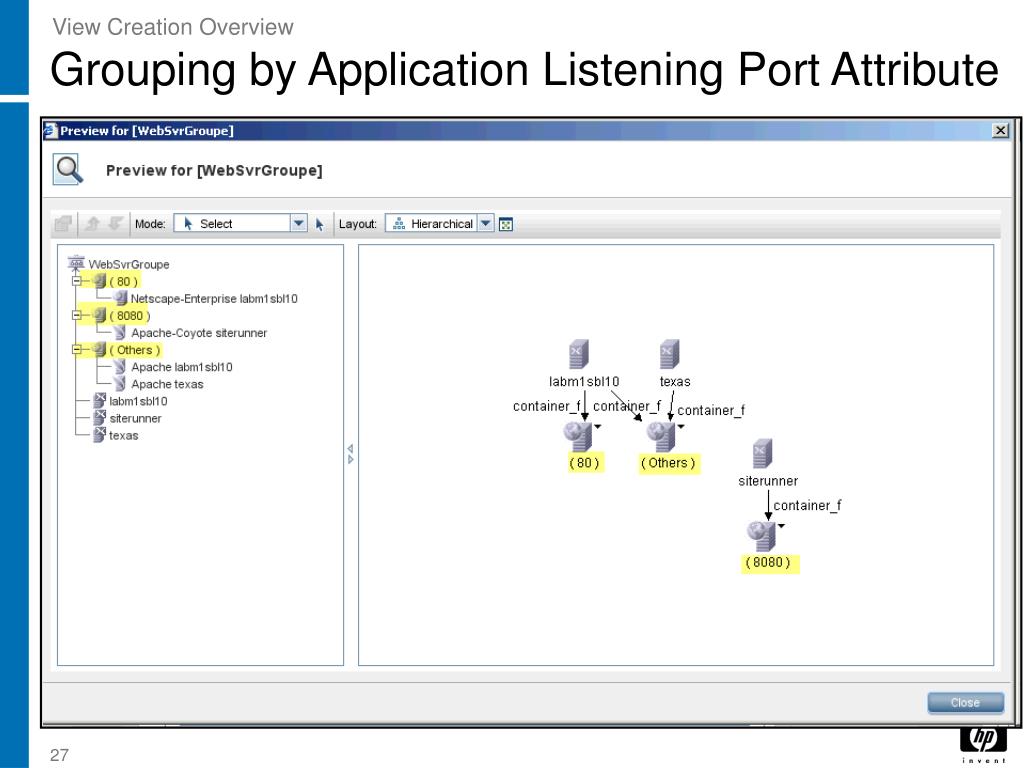Click labm1sbl10 server node in diagram

(579, 355)
